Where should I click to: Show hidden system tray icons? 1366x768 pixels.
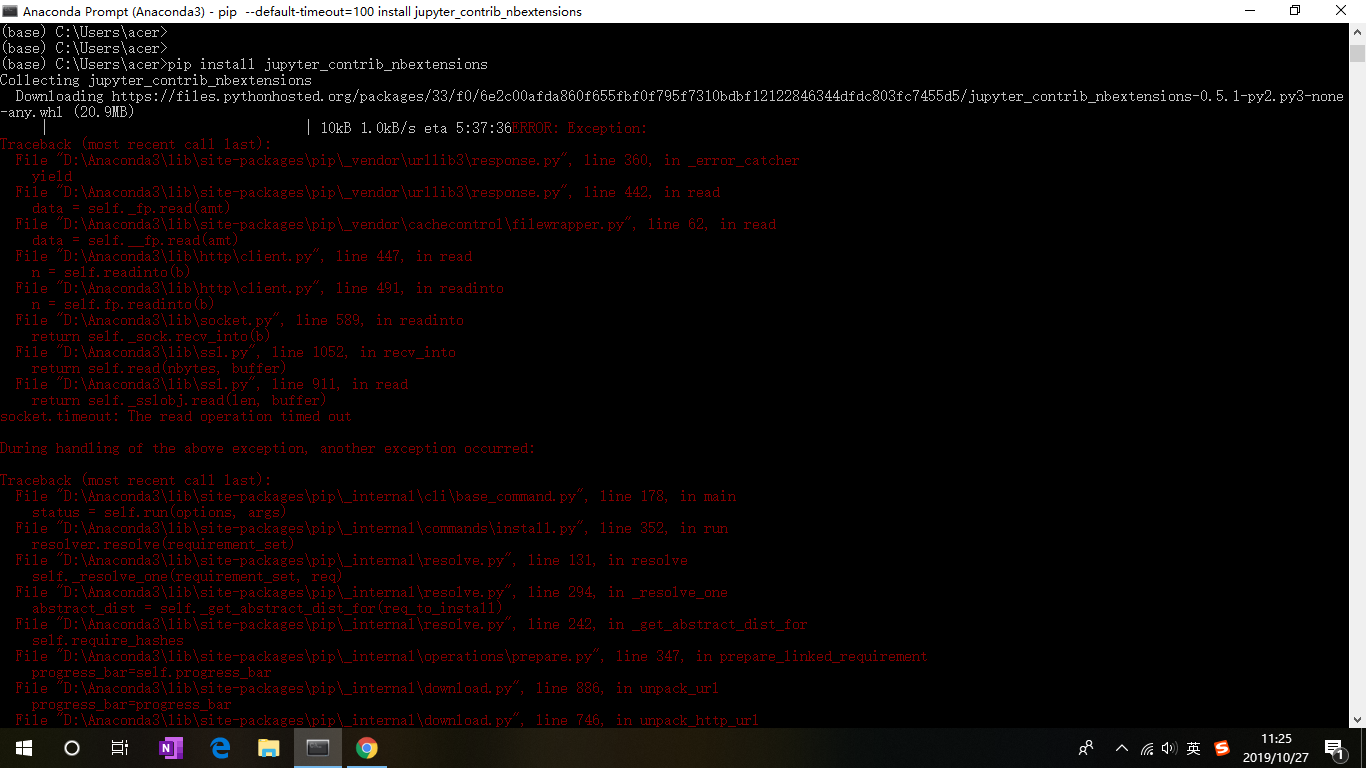(1121, 748)
